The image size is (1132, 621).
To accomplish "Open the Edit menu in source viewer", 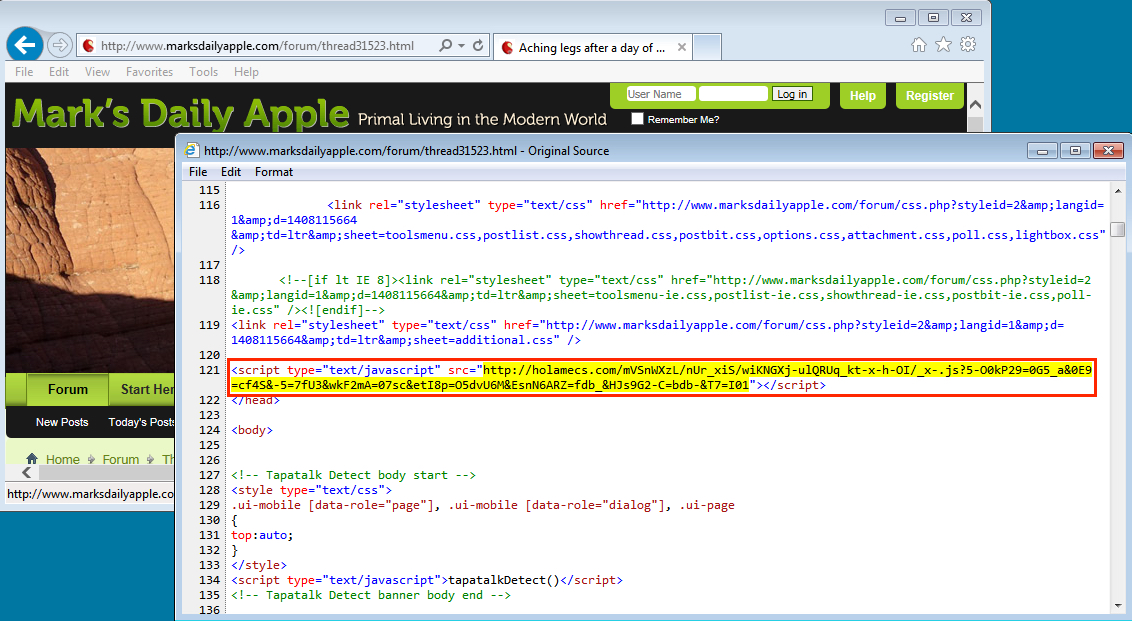I will pyautogui.click(x=231, y=172).
